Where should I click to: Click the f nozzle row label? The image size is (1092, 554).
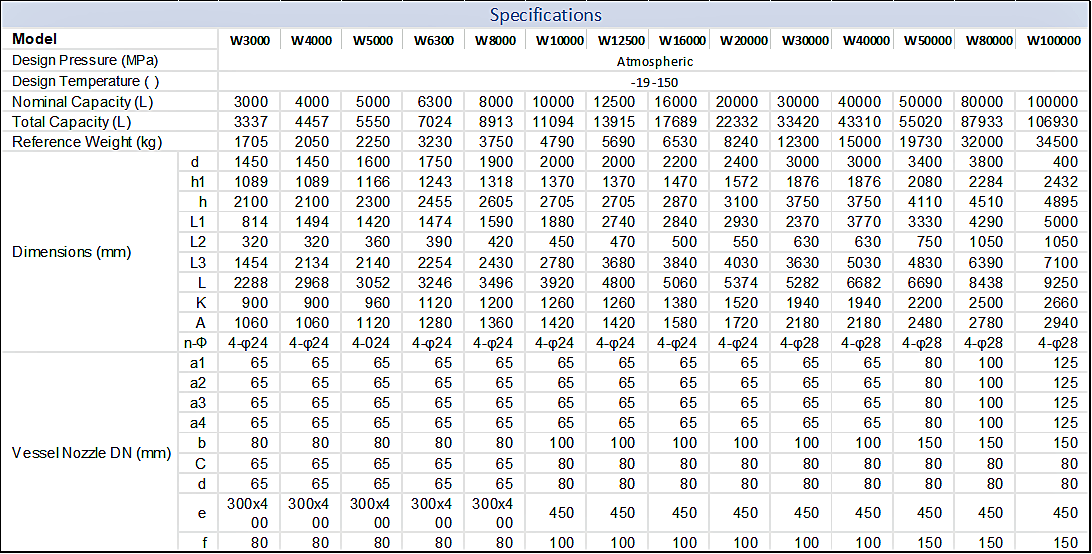204,542
